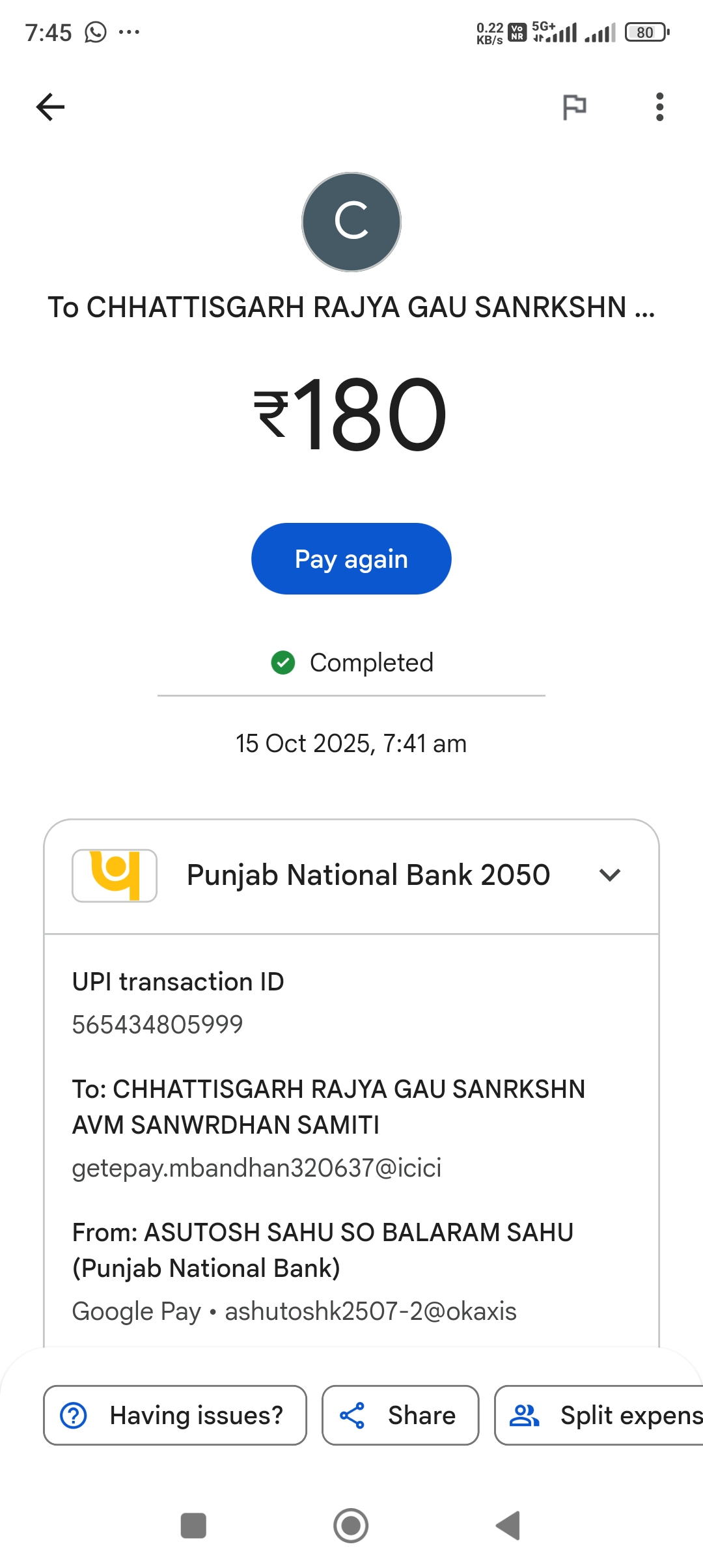The height and width of the screenshot is (1568, 703).
Task: Tap the Having issues? button
Action: tap(175, 1415)
